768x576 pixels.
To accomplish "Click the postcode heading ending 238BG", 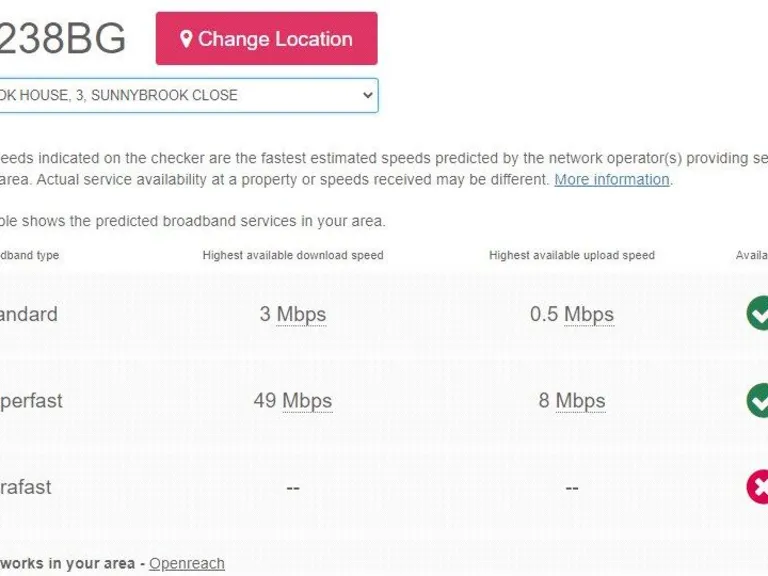I will [62, 39].
